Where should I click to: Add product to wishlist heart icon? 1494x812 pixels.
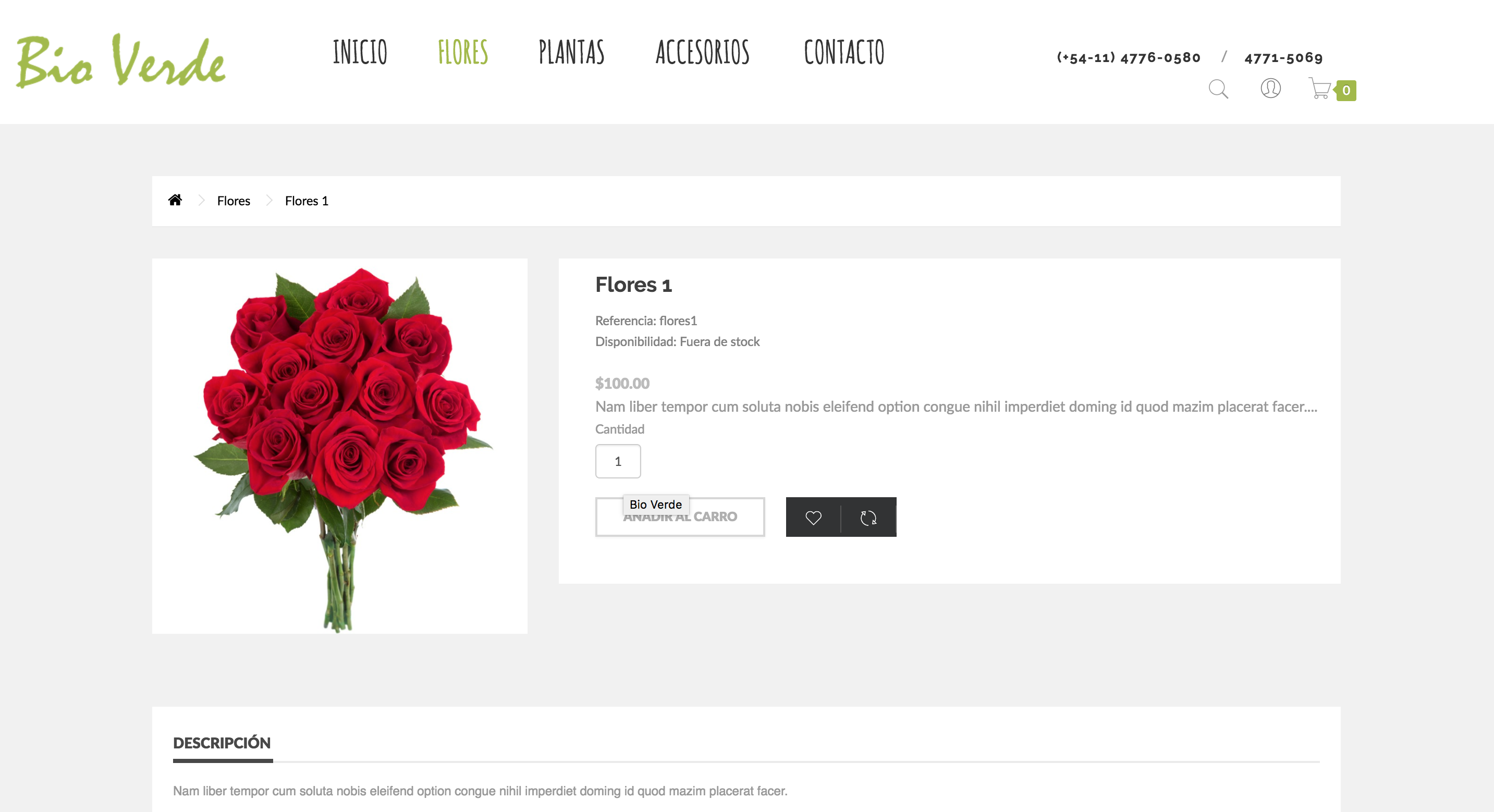[x=813, y=518]
